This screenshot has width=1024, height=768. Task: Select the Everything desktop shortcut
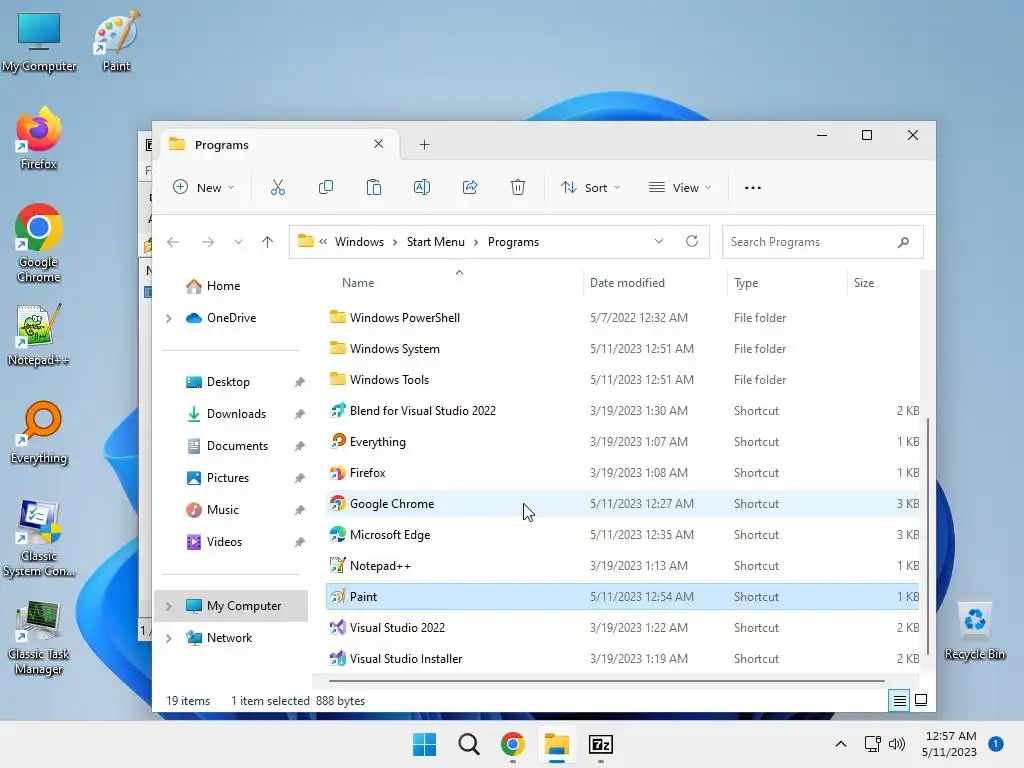[39, 432]
